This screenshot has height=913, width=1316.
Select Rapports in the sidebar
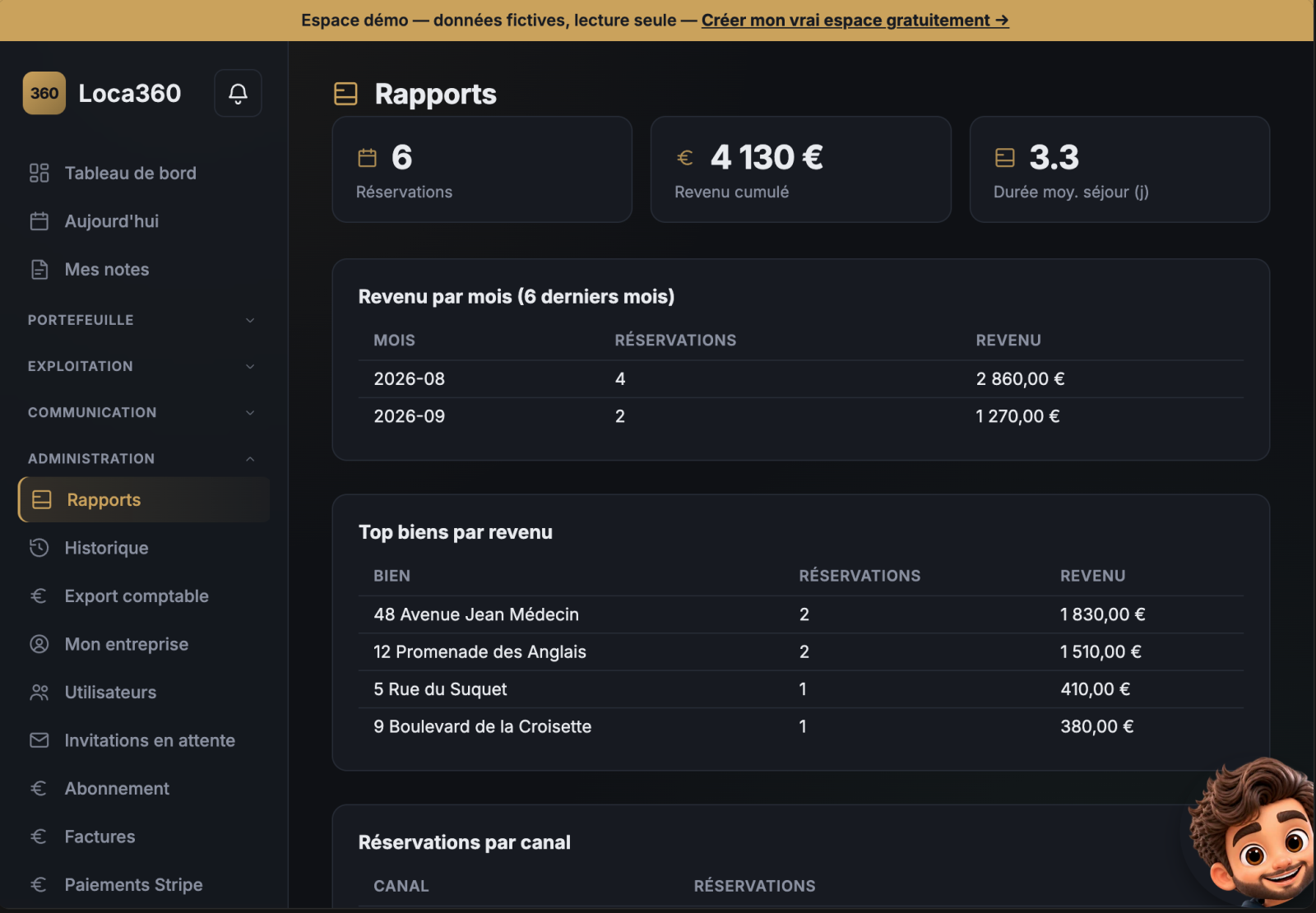click(144, 500)
